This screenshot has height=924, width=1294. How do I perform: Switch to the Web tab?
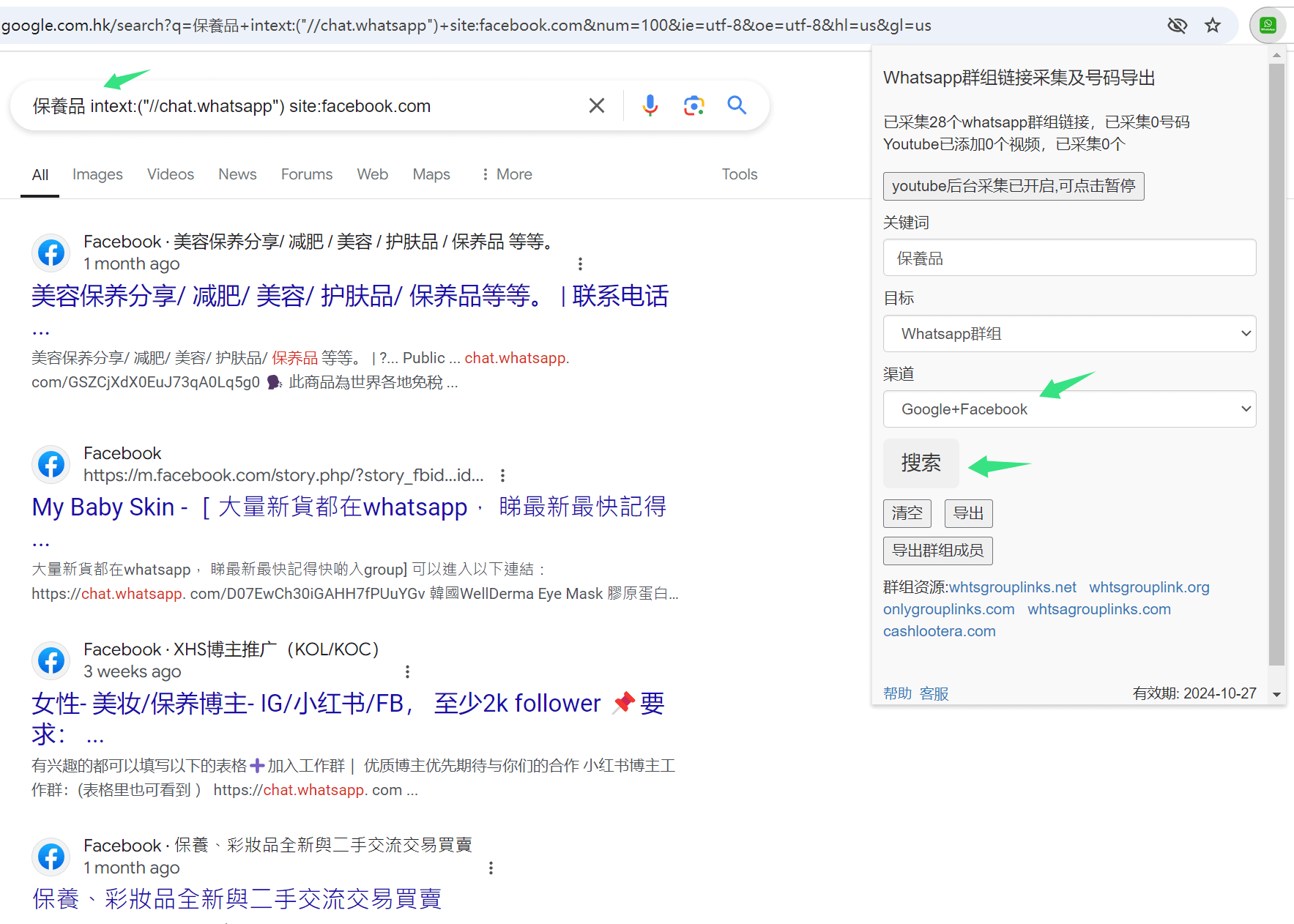click(373, 174)
